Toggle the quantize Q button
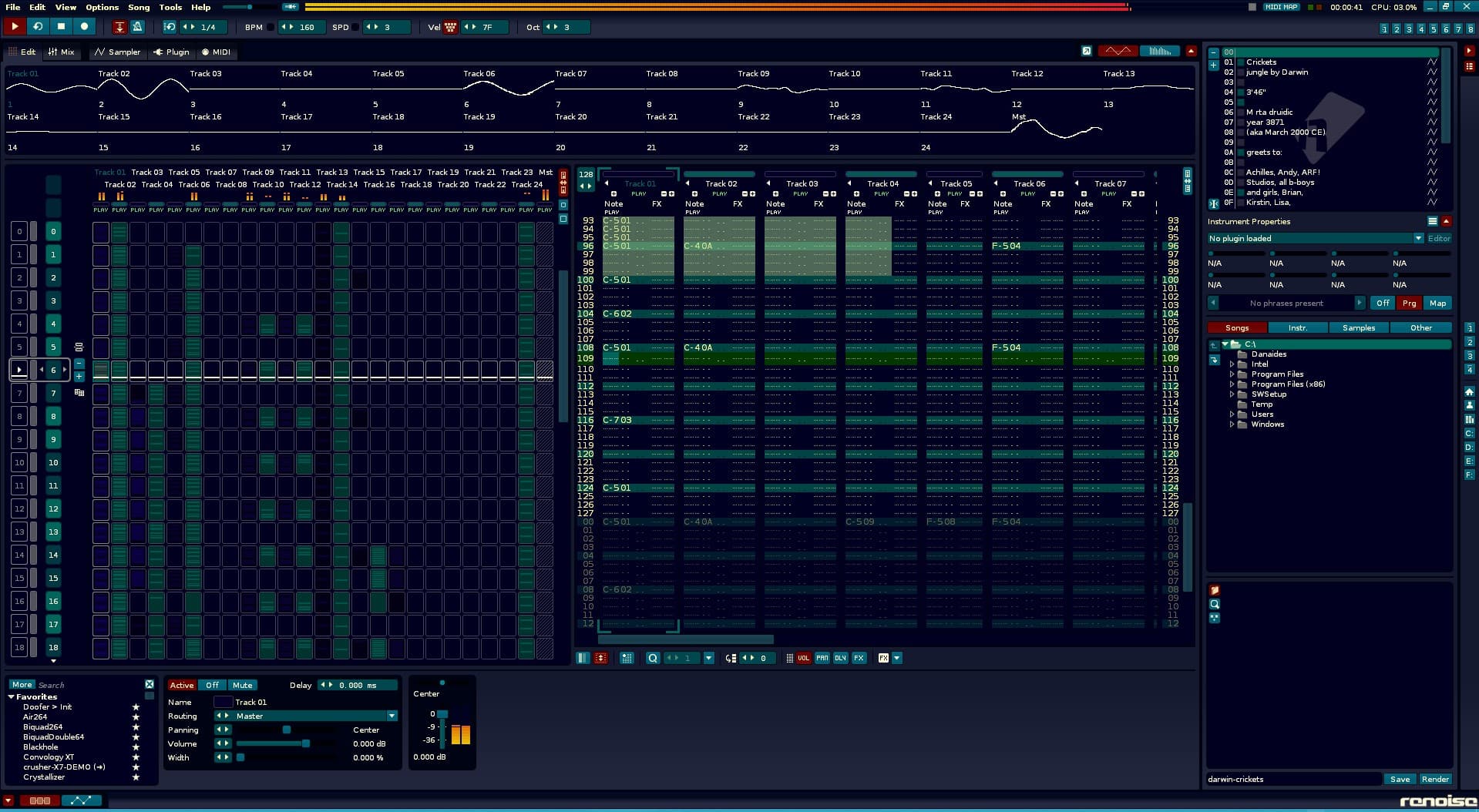The width and height of the screenshot is (1479, 812). (x=653, y=658)
